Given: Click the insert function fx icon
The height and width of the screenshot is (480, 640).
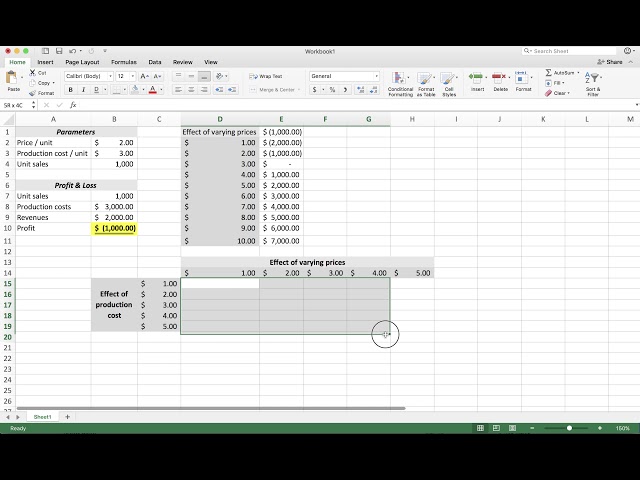Looking at the screenshot, I should (73, 105).
